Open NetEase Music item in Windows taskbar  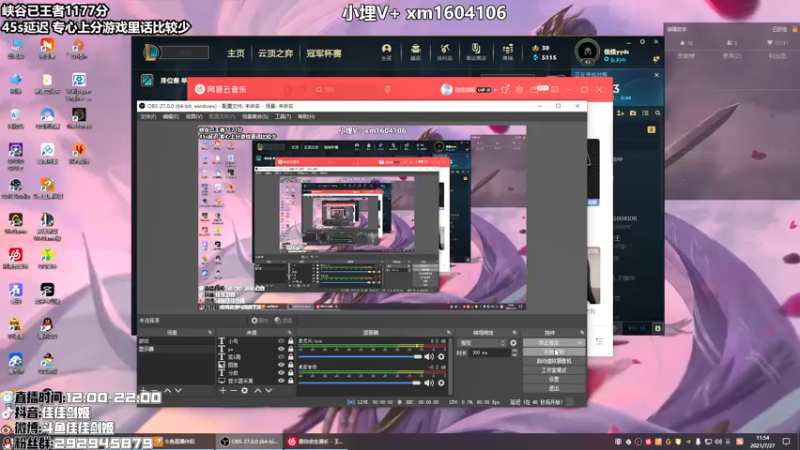click(x=315, y=441)
